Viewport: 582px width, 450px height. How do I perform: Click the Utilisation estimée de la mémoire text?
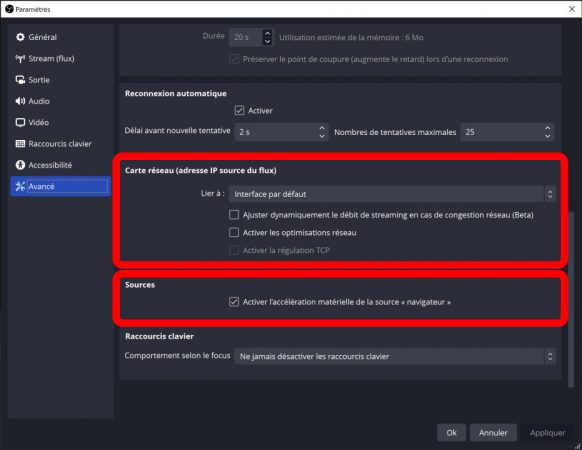click(351, 38)
